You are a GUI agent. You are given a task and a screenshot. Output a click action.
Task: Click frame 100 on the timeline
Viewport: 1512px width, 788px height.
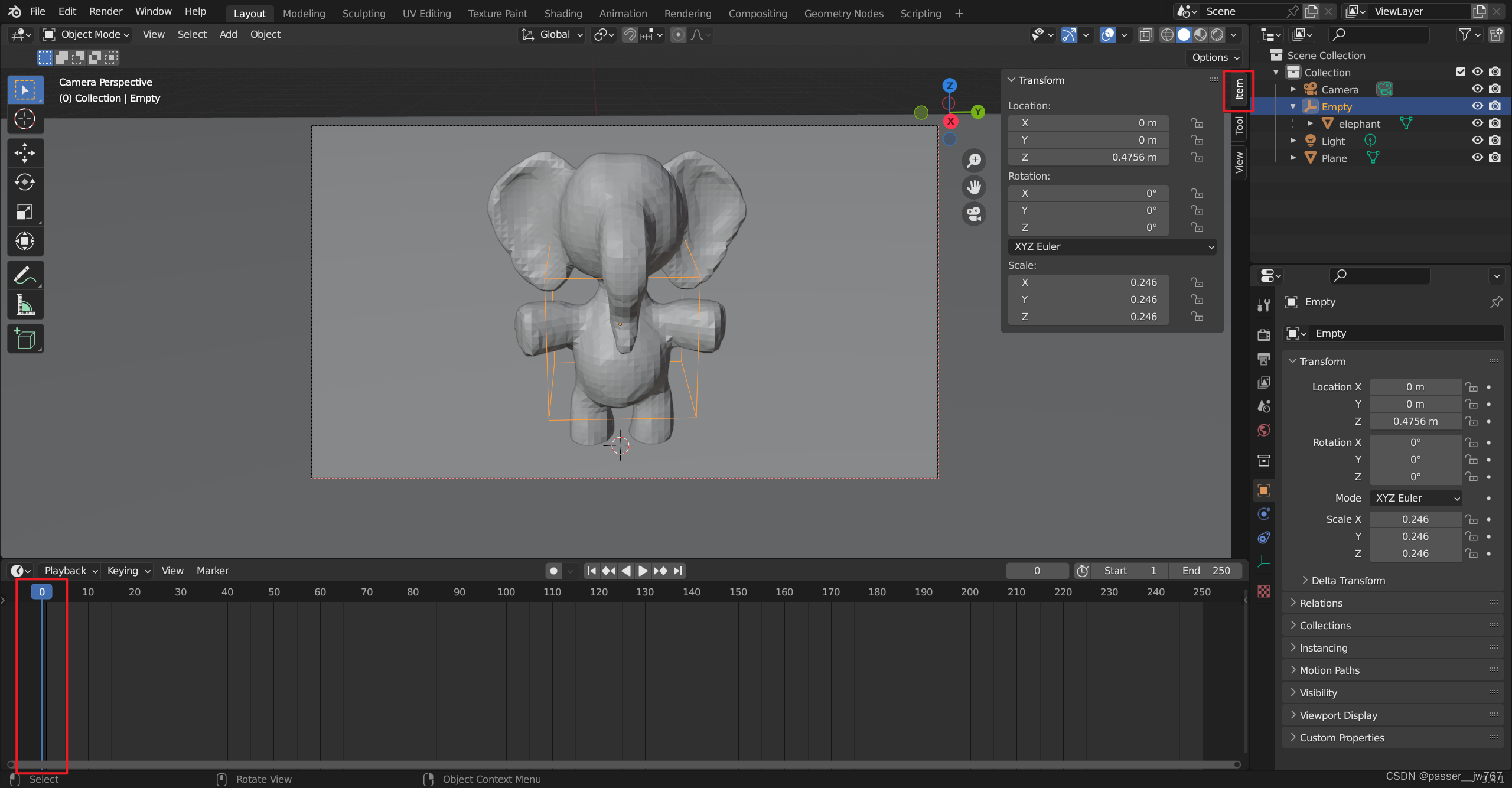pos(506,592)
